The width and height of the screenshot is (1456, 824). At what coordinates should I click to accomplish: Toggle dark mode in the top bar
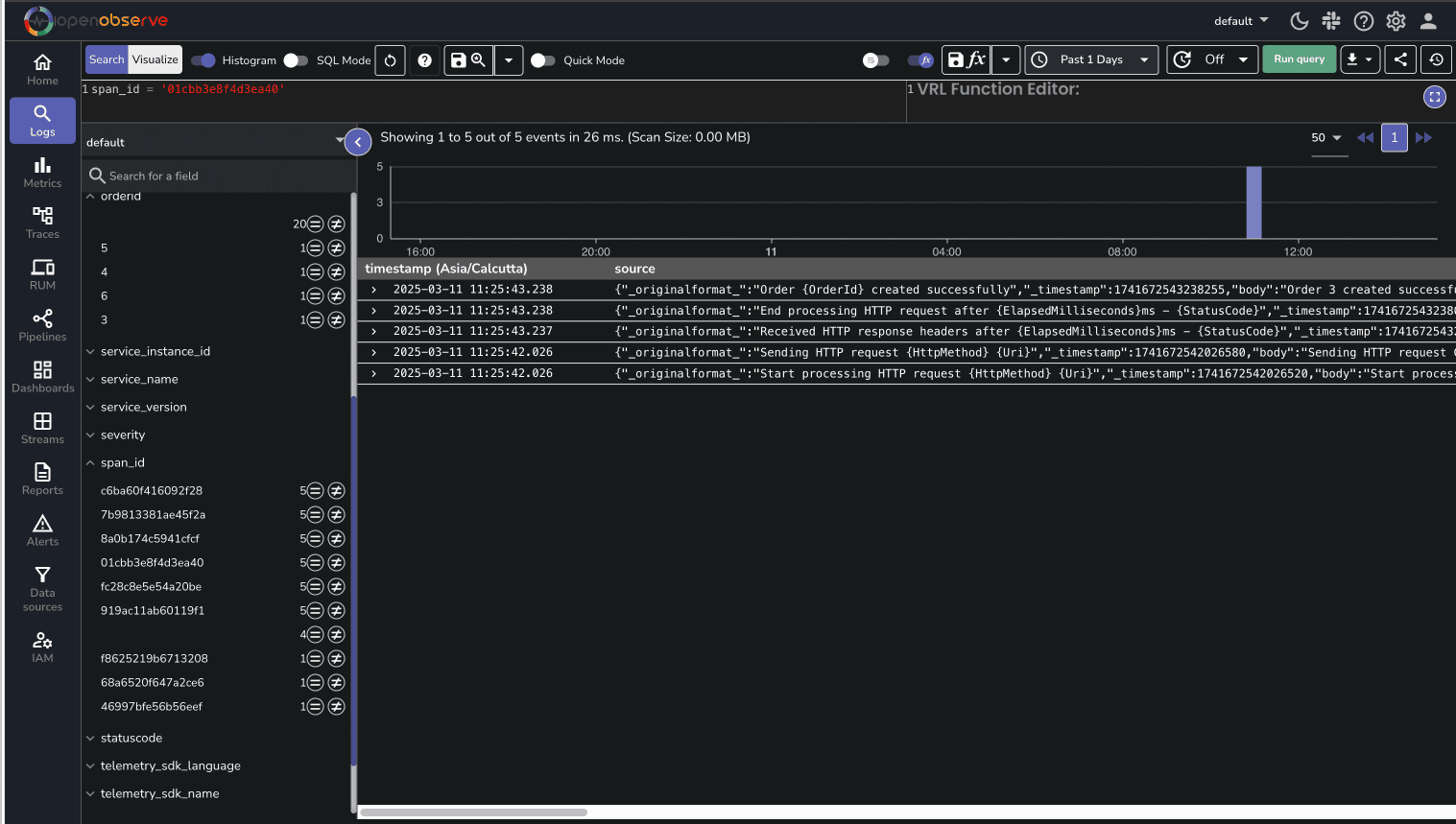click(1299, 20)
